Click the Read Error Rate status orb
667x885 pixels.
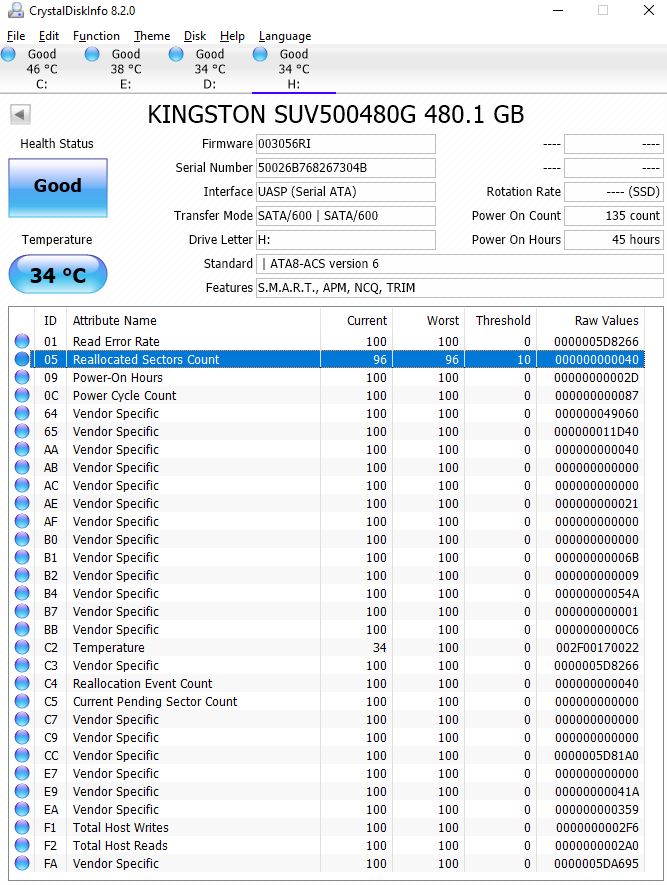click(x=22, y=342)
